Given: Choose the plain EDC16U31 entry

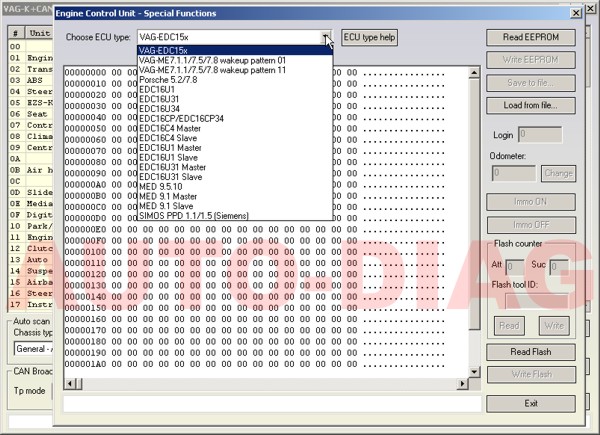Looking at the screenshot, I should [235, 99].
